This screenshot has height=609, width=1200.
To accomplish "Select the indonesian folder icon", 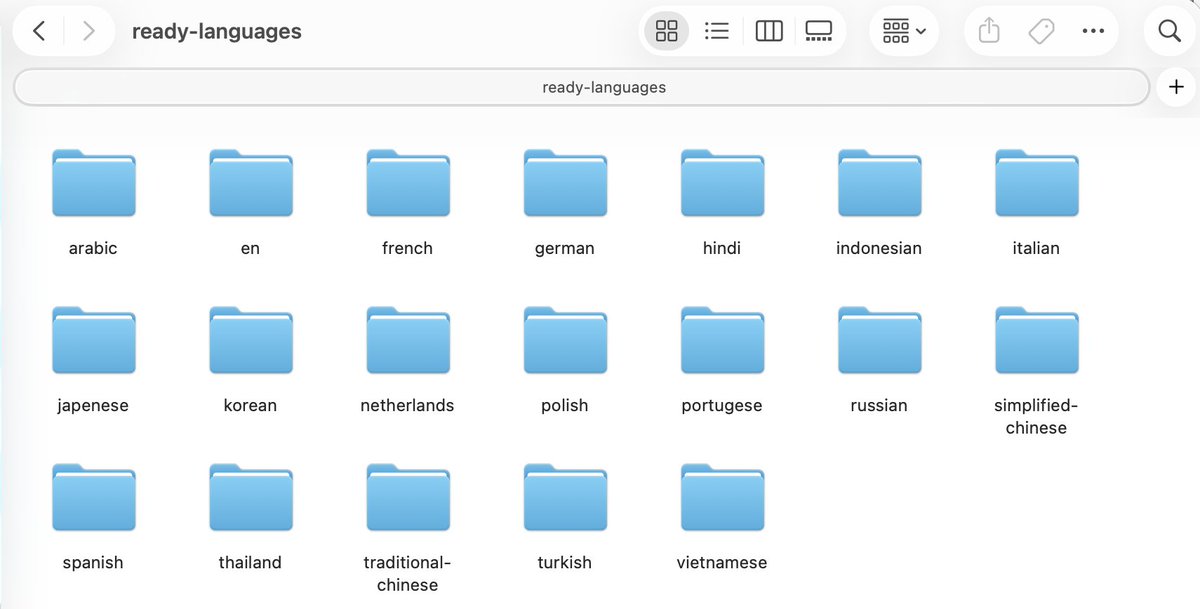I will point(879,183).
